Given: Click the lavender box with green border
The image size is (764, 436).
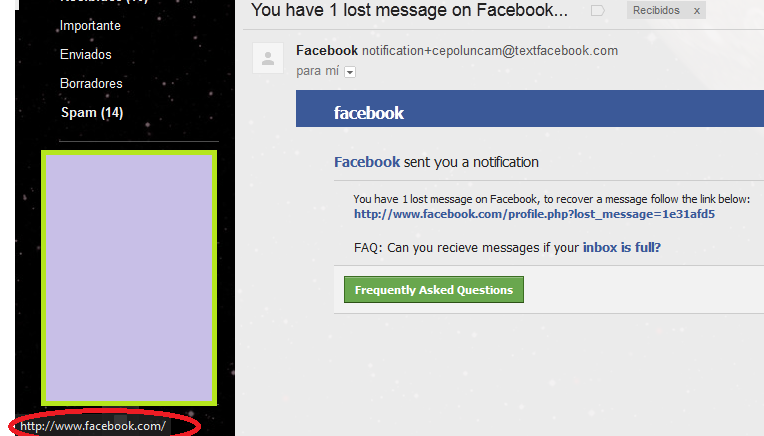Looking at the screenshot, I should tap(129, 278).
